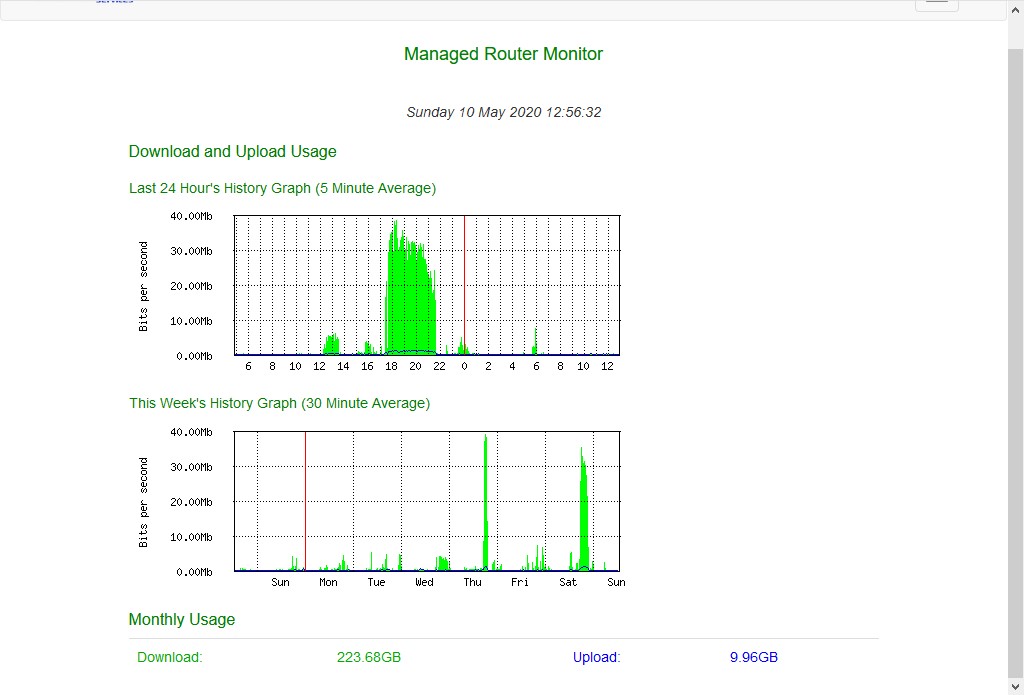Click the Saturday traffic spike in weekly graph
This screenshot has height=695, width=1024.
(x=582, y=510)
